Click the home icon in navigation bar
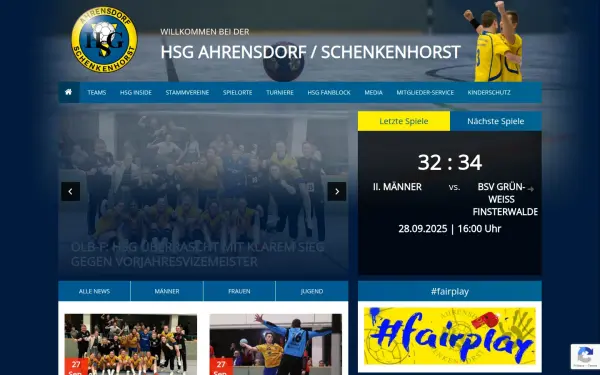Image resolution: width=600 pixels, height=375 pixels. [68, 92]
